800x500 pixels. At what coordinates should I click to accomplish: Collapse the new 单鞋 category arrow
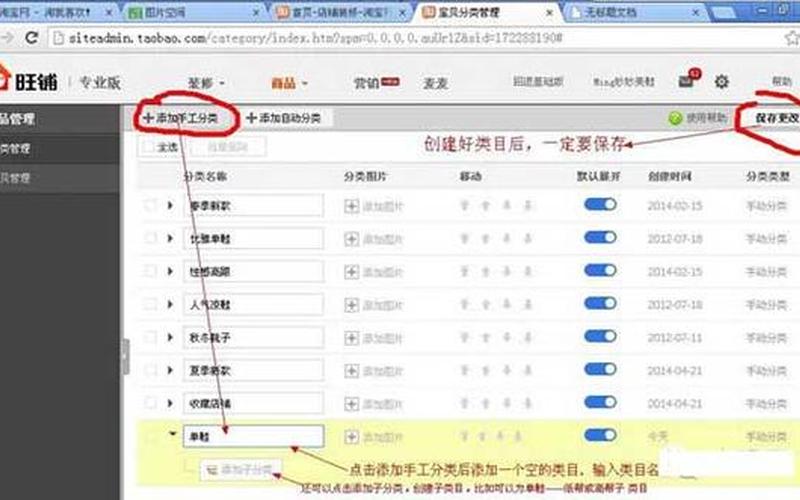172,434
